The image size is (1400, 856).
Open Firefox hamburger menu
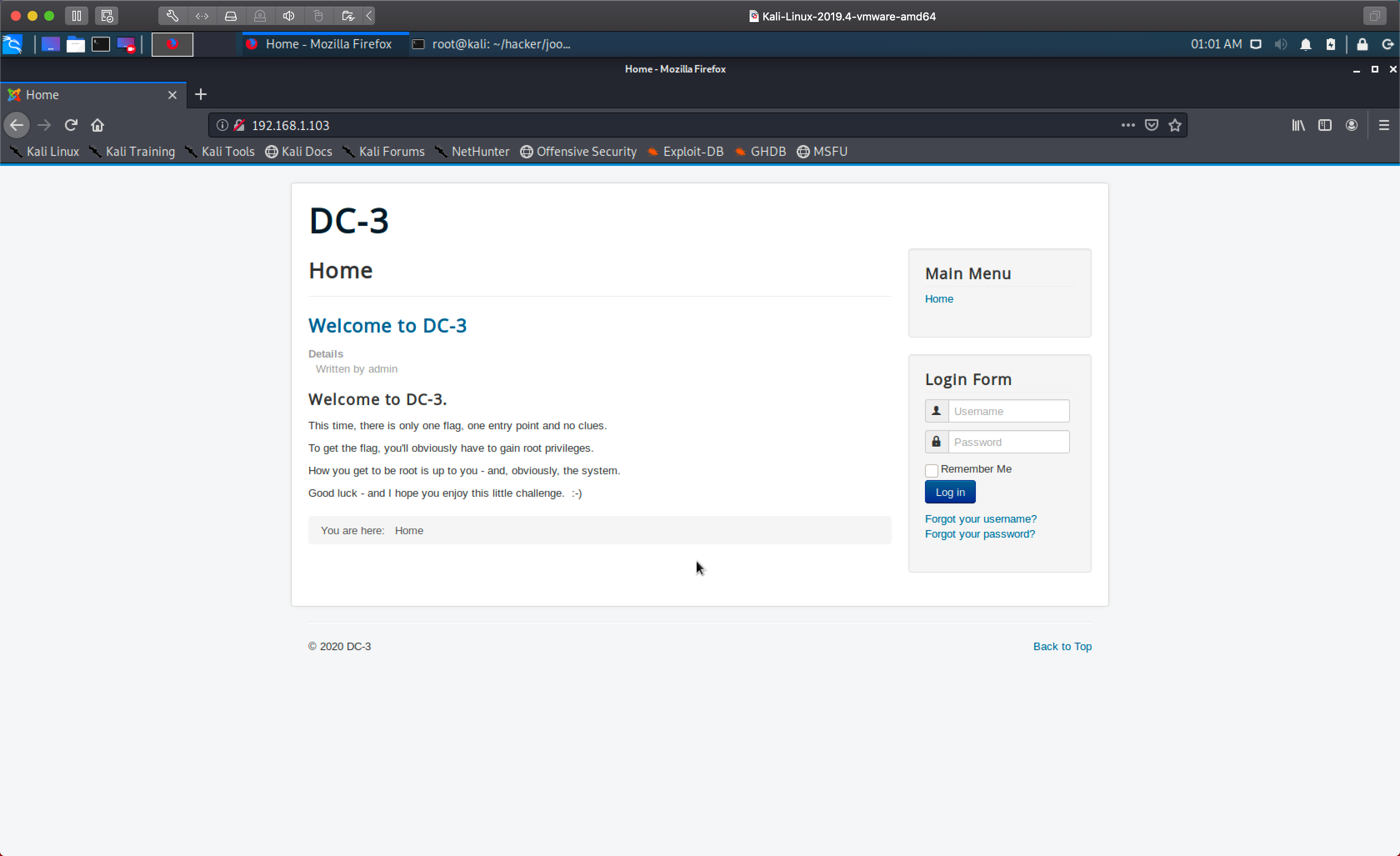(1384, 125)
